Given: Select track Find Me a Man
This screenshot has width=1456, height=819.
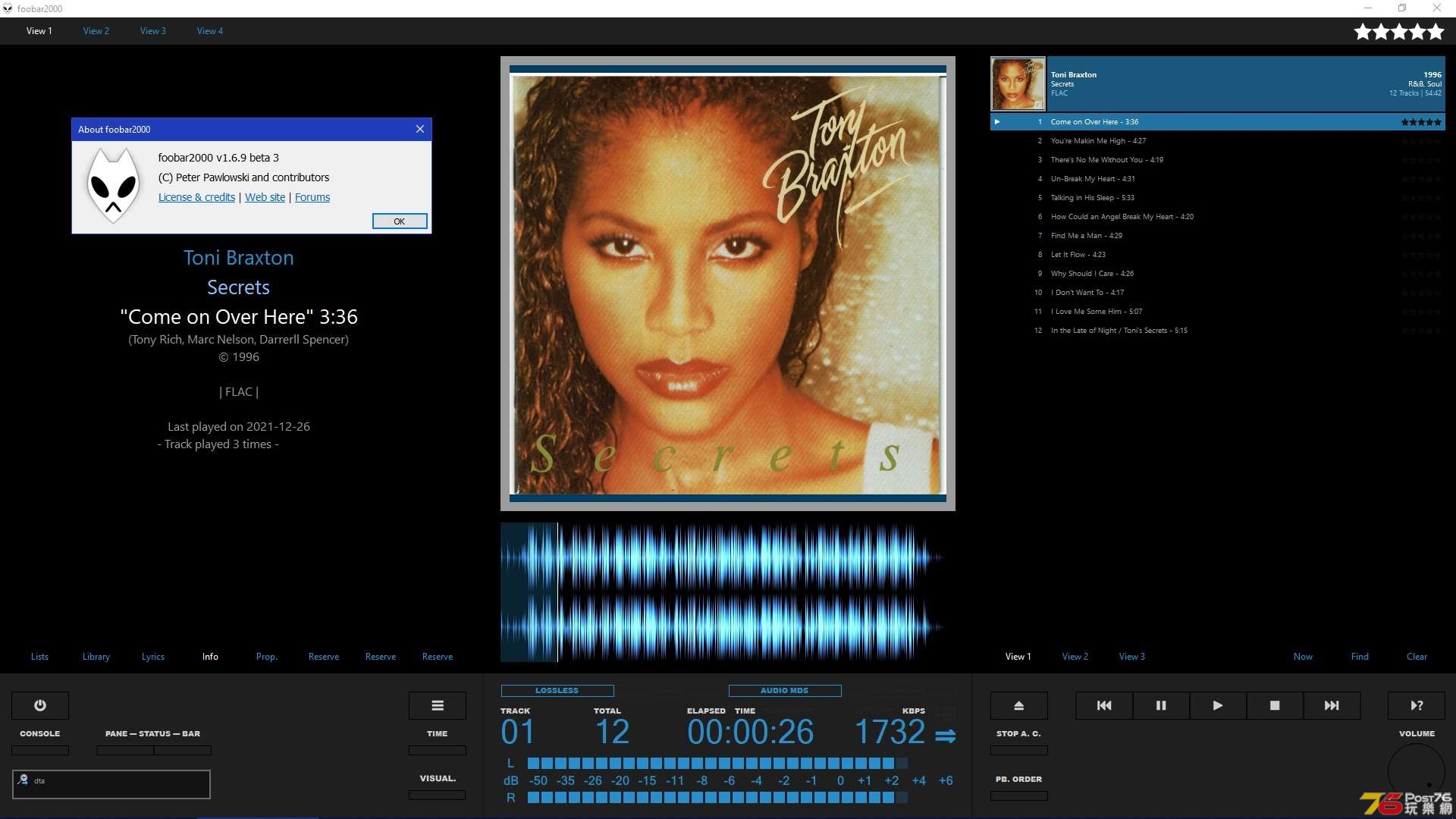Looking at the screenshot, I should tap(1217, 236).
